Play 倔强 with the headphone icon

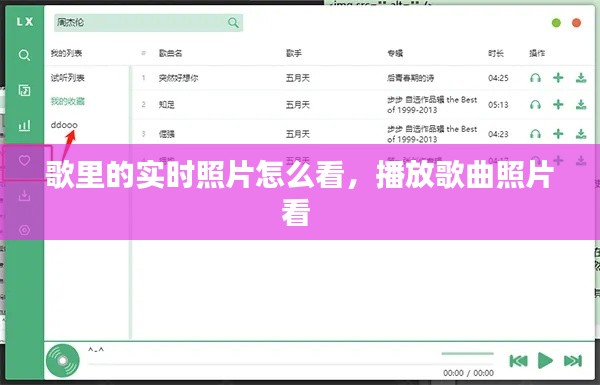535,134
